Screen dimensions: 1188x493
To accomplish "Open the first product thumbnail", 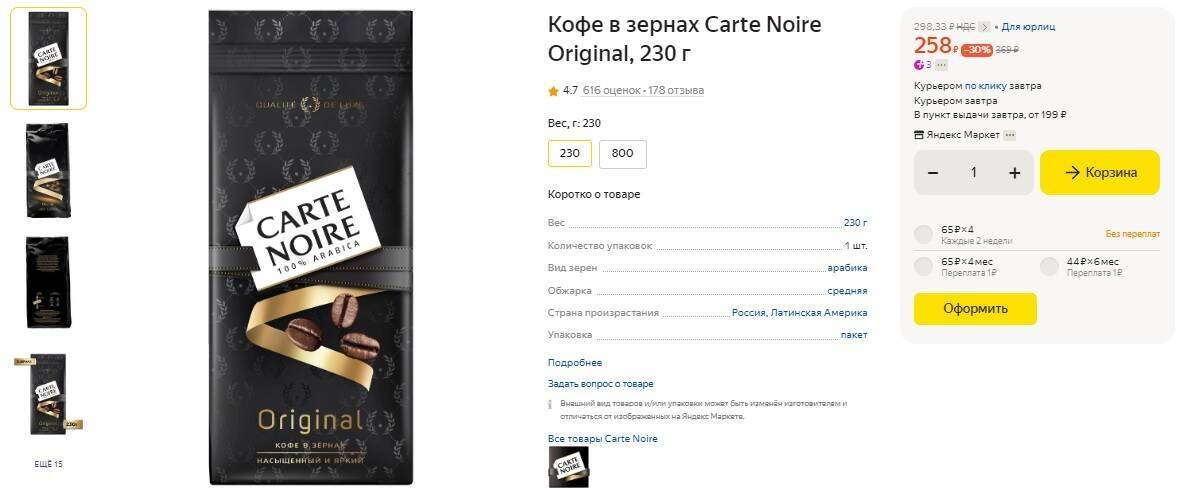I will point(48,58).
